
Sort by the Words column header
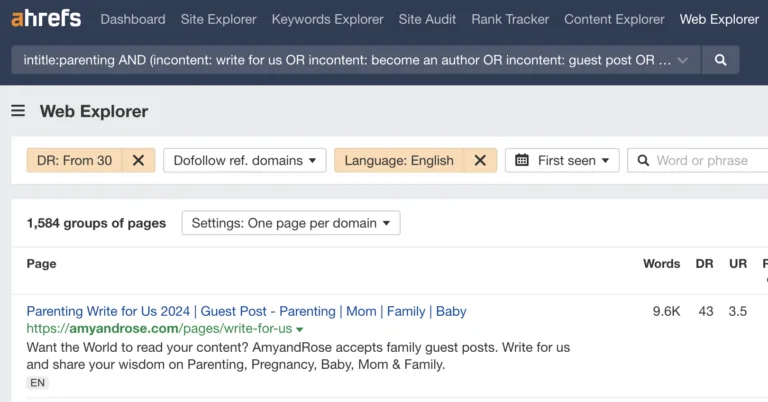[x=661, y=263]
